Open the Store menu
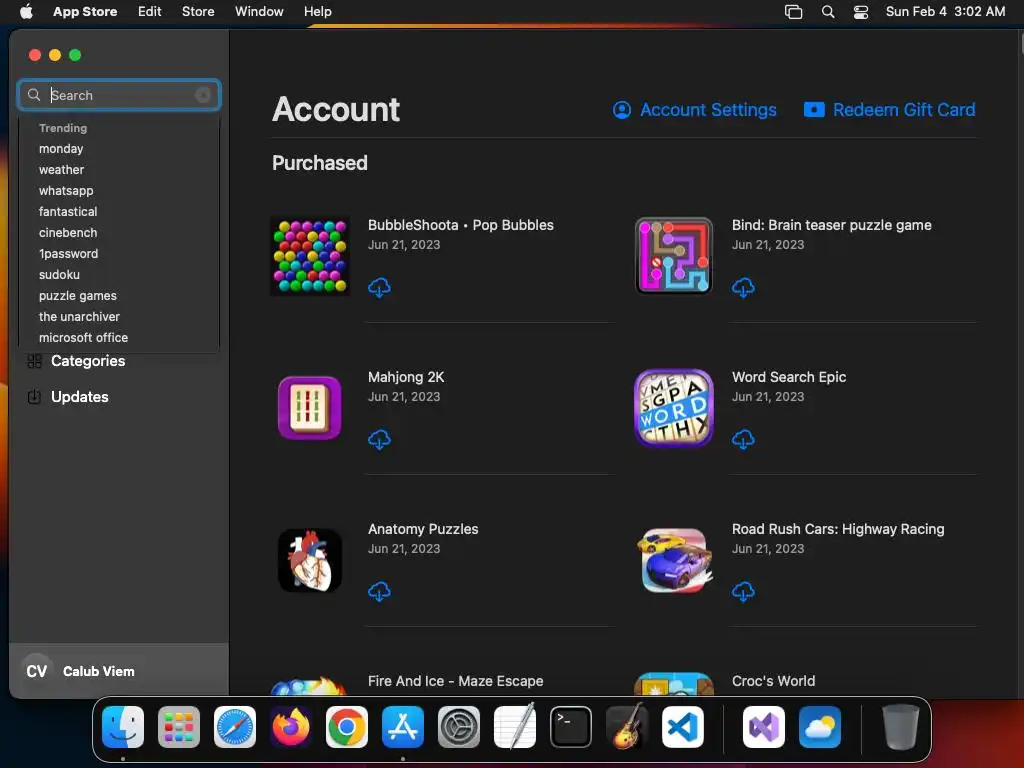The width and height of the screenshot is (1024, 768). tap(198, 12)
